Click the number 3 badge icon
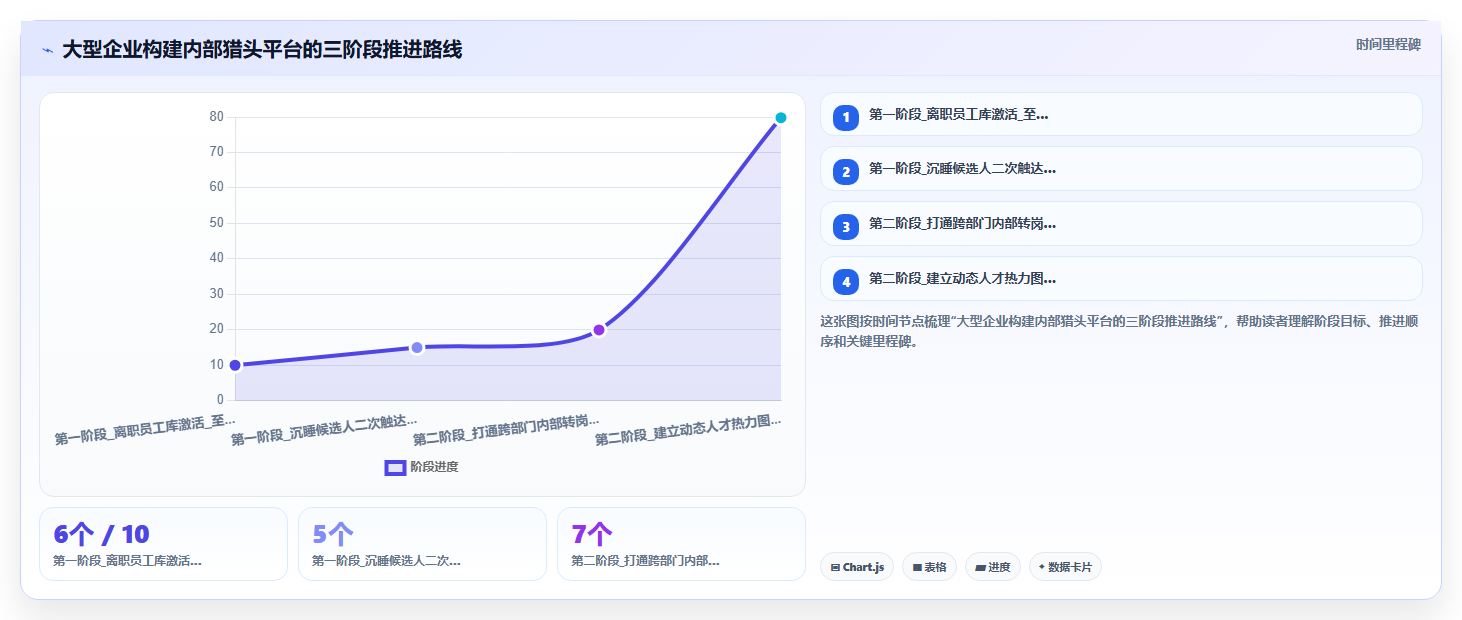 [x=846, y=227]
